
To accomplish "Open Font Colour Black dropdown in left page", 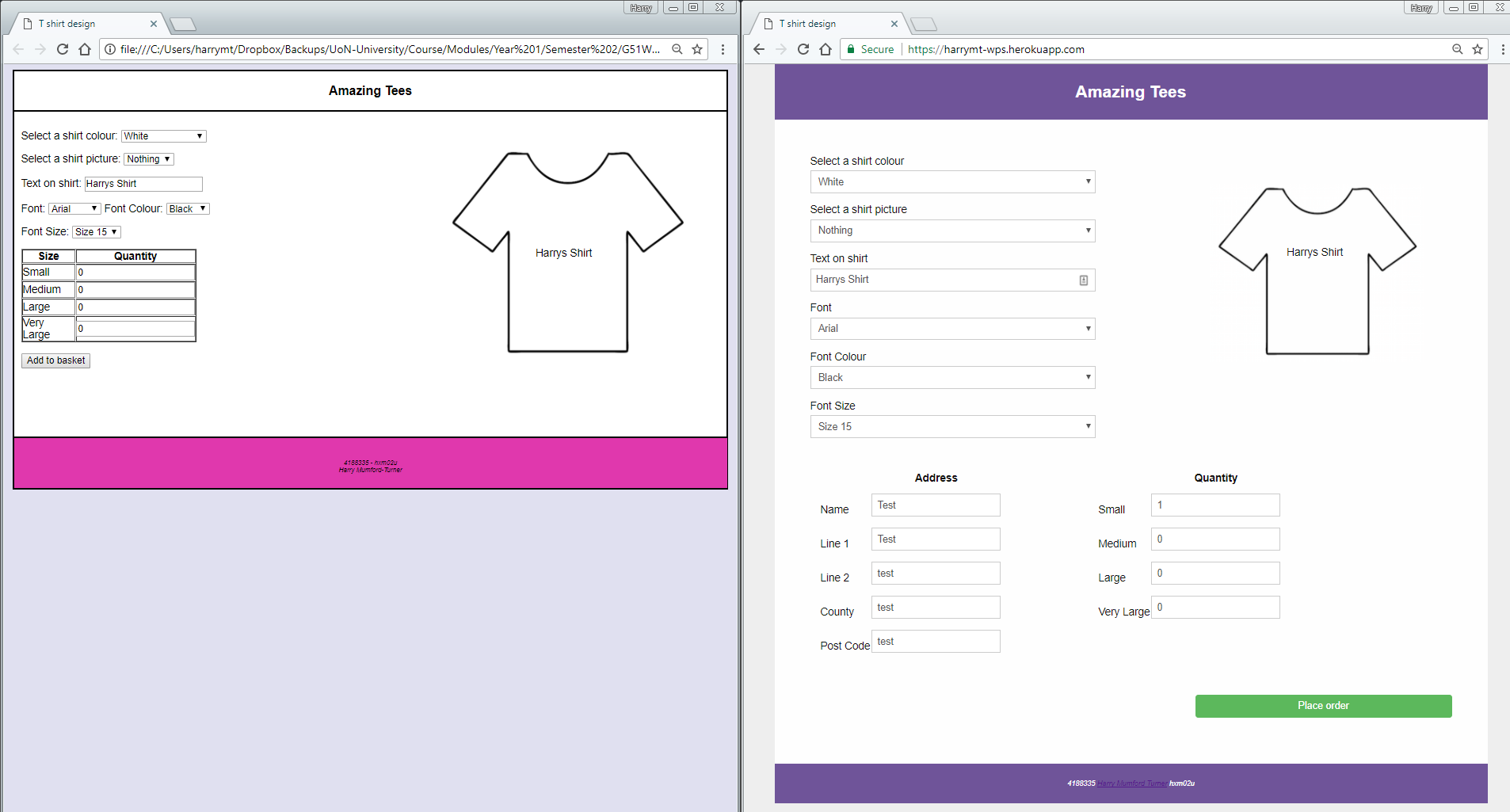I will 188,209.
